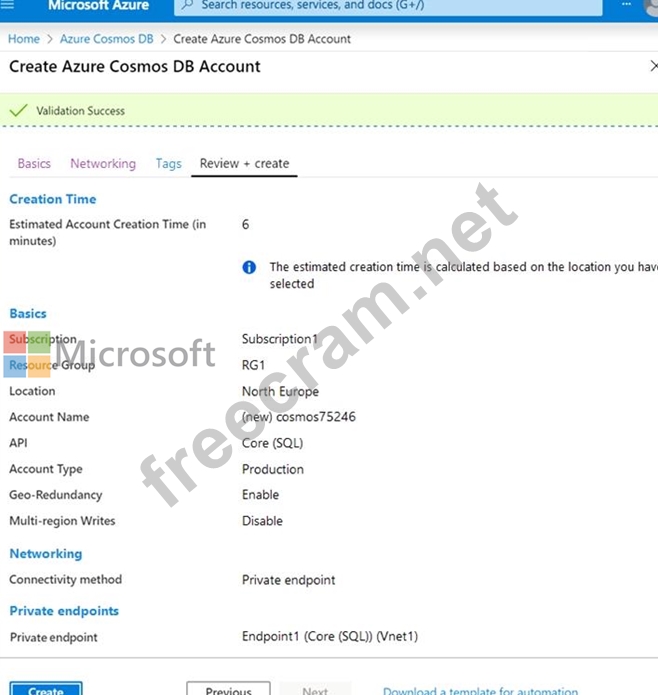The width and height of the screenshot is (658, 695).
Task: Select the RG1 resource group value
Action: tap(253, 365)
